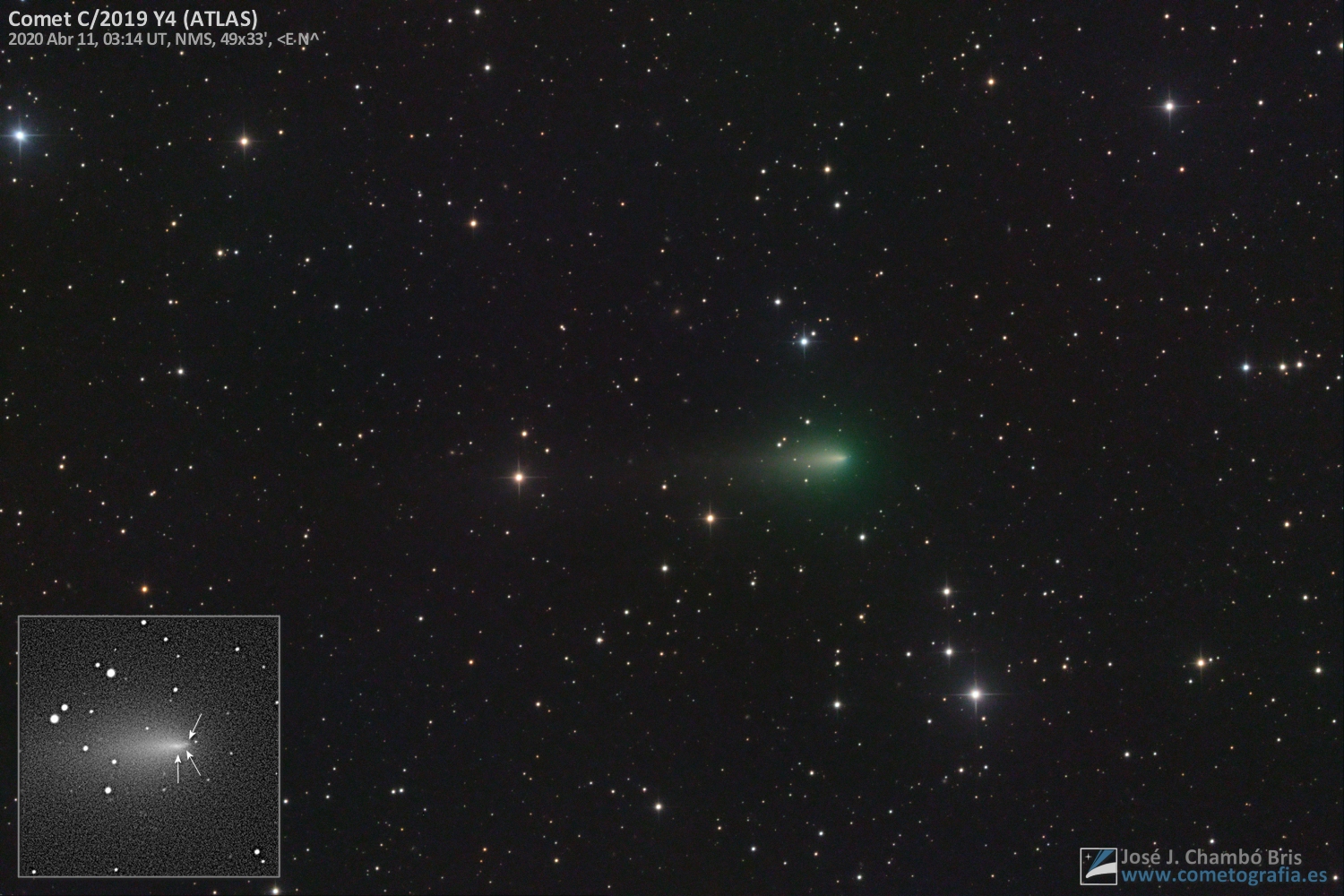Click the bright blue star at far left edge
The height and width of the screenshot is (896, 1344).
[20, 136]
